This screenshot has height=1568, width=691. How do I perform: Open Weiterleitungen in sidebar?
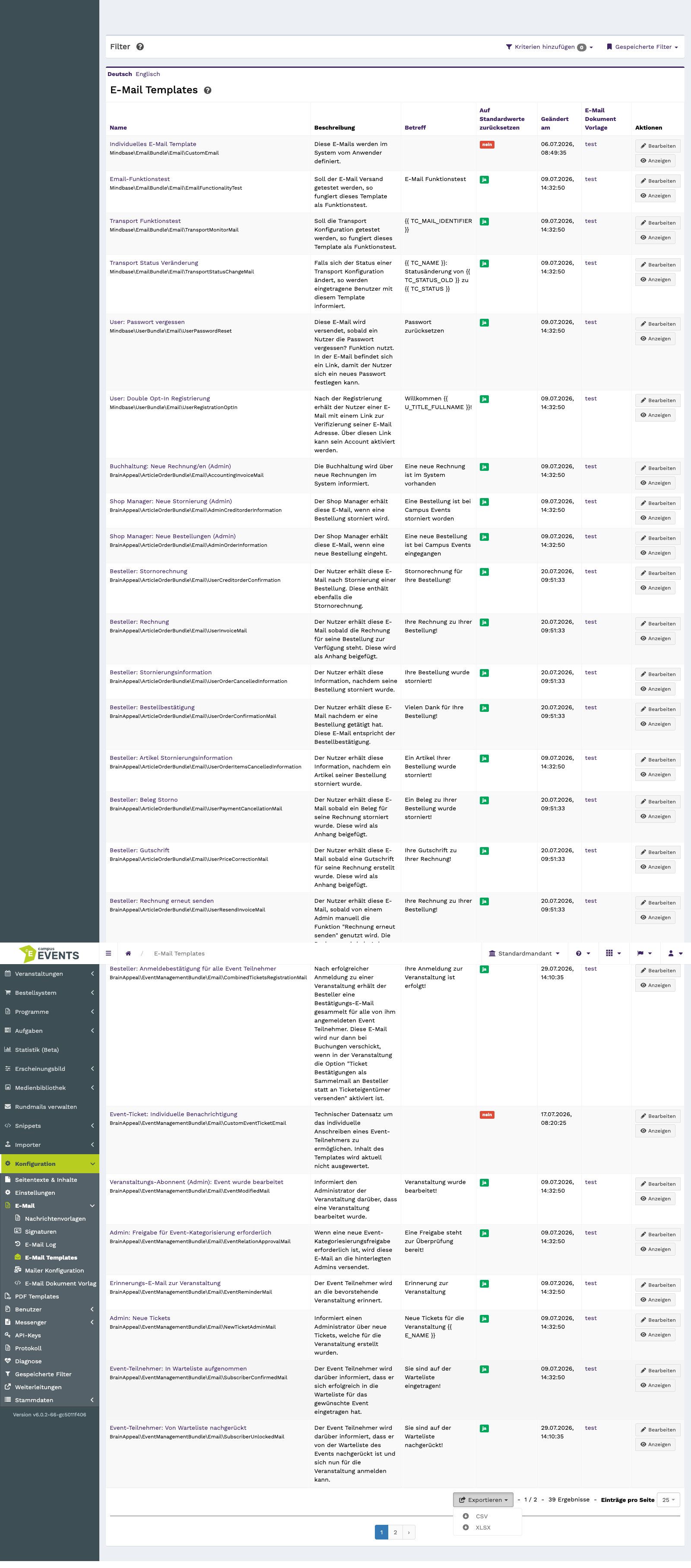point(38,1387)
